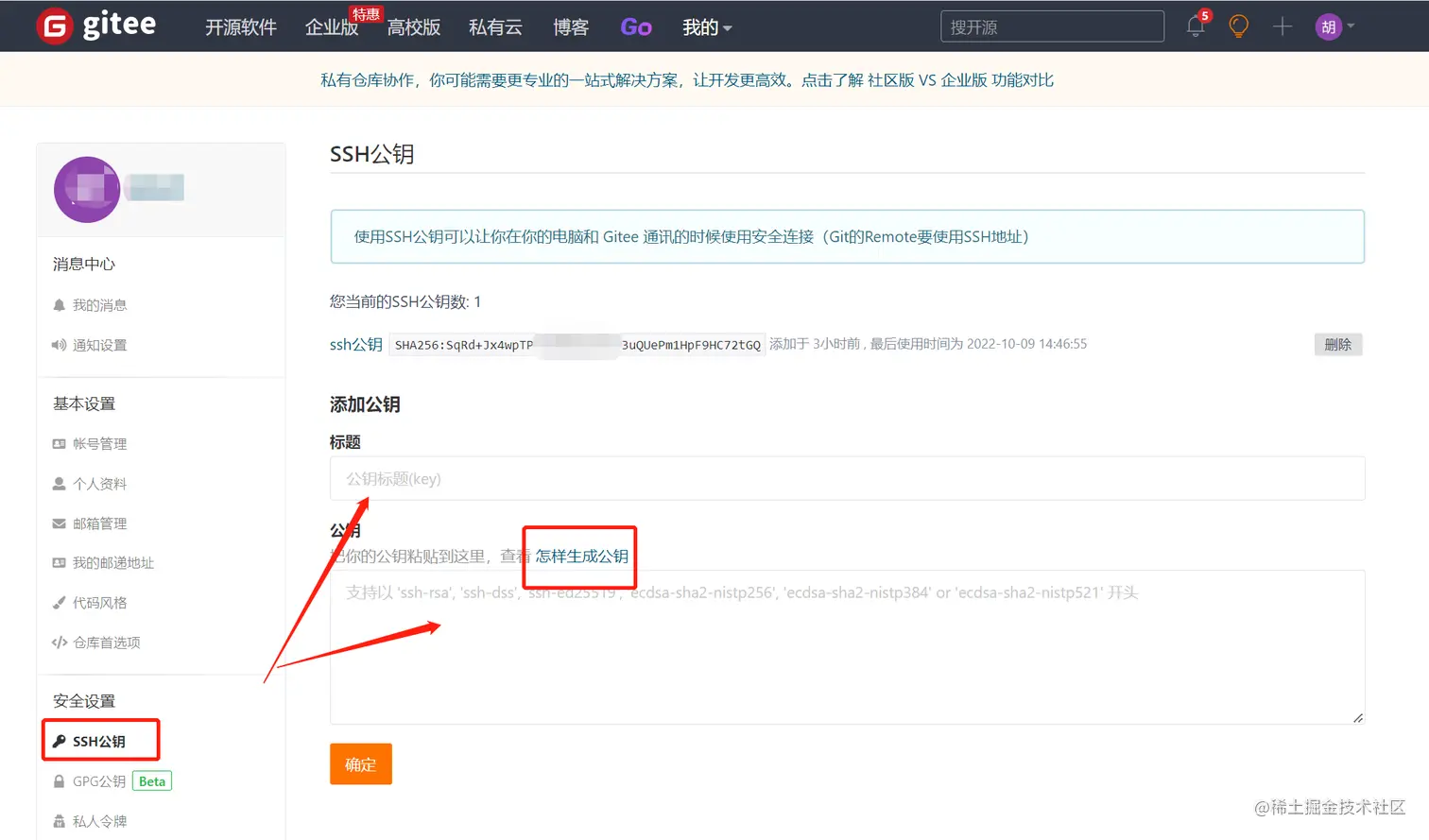This screenshot has width=1429, height=840.
Task: Open 代码风格 settings
Action: click(x=99, y=603)
